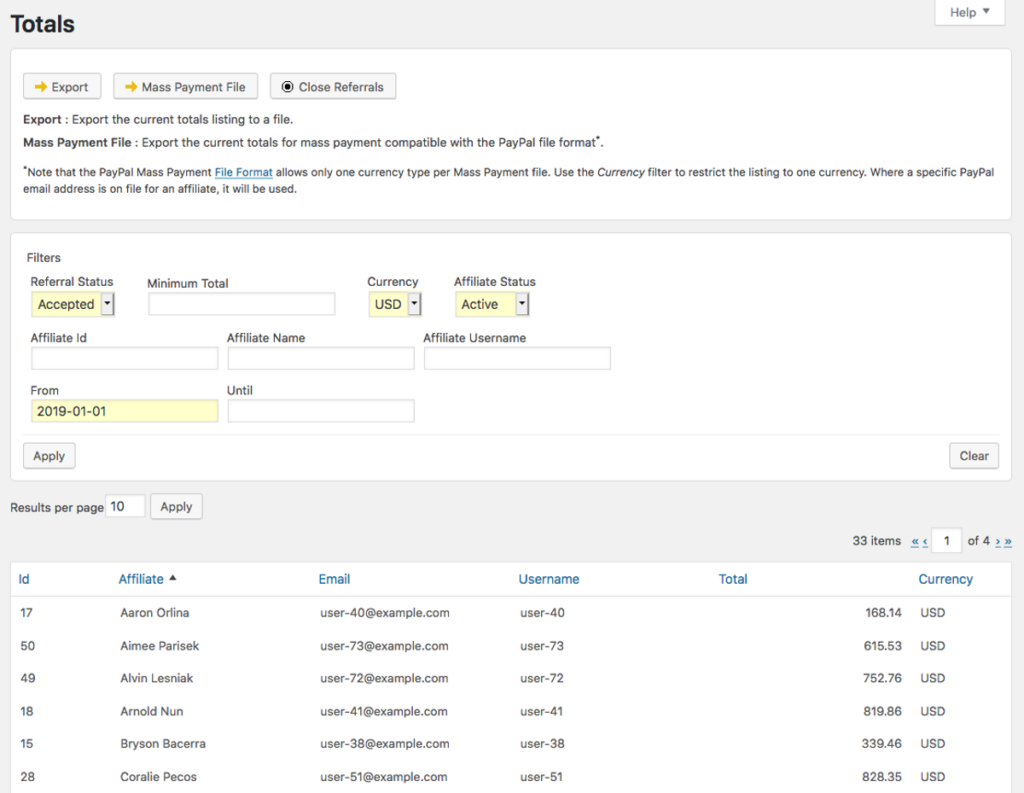Click the Id cell 28

click(27, 777)
